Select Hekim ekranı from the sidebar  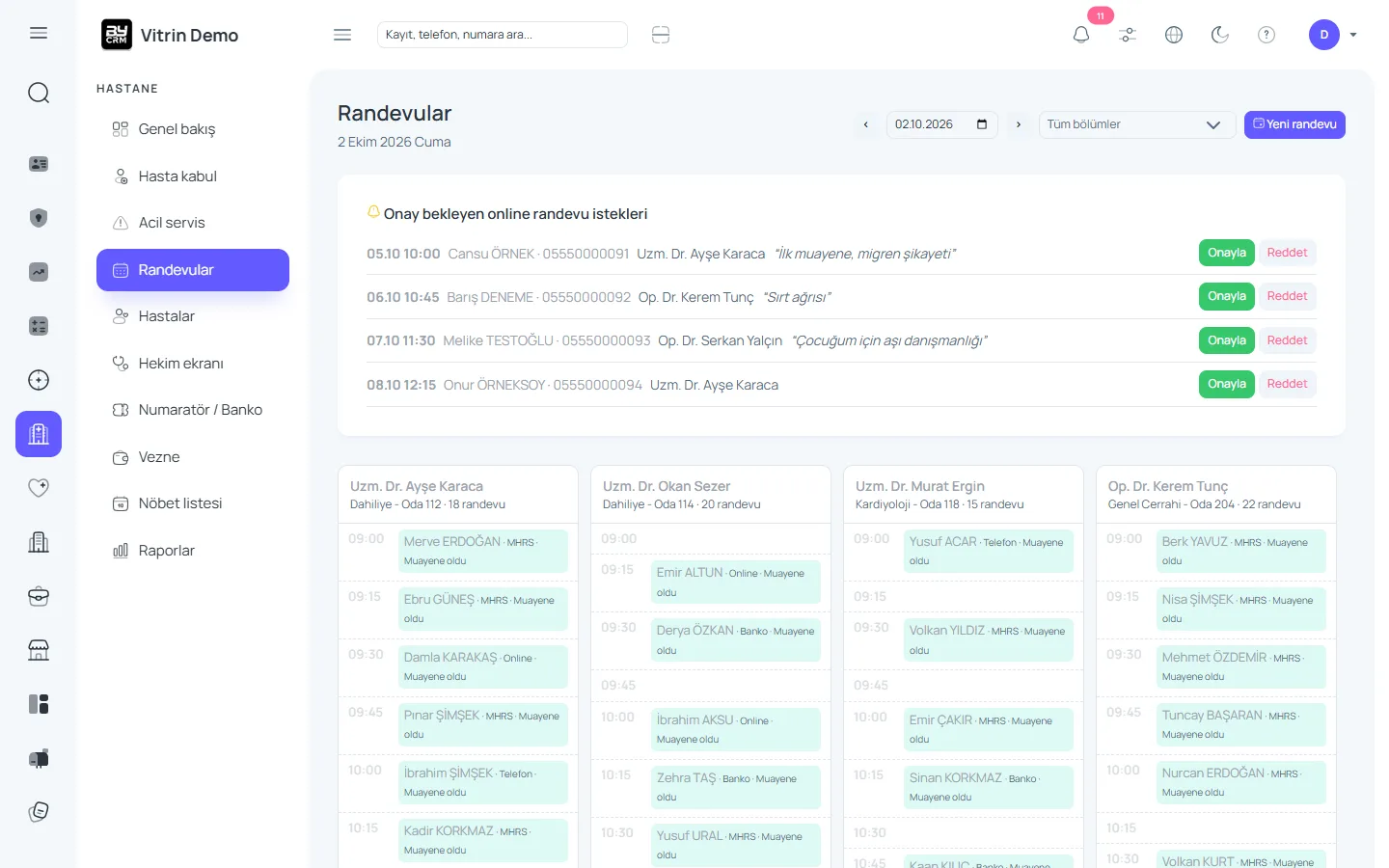(x=193, y=364)
